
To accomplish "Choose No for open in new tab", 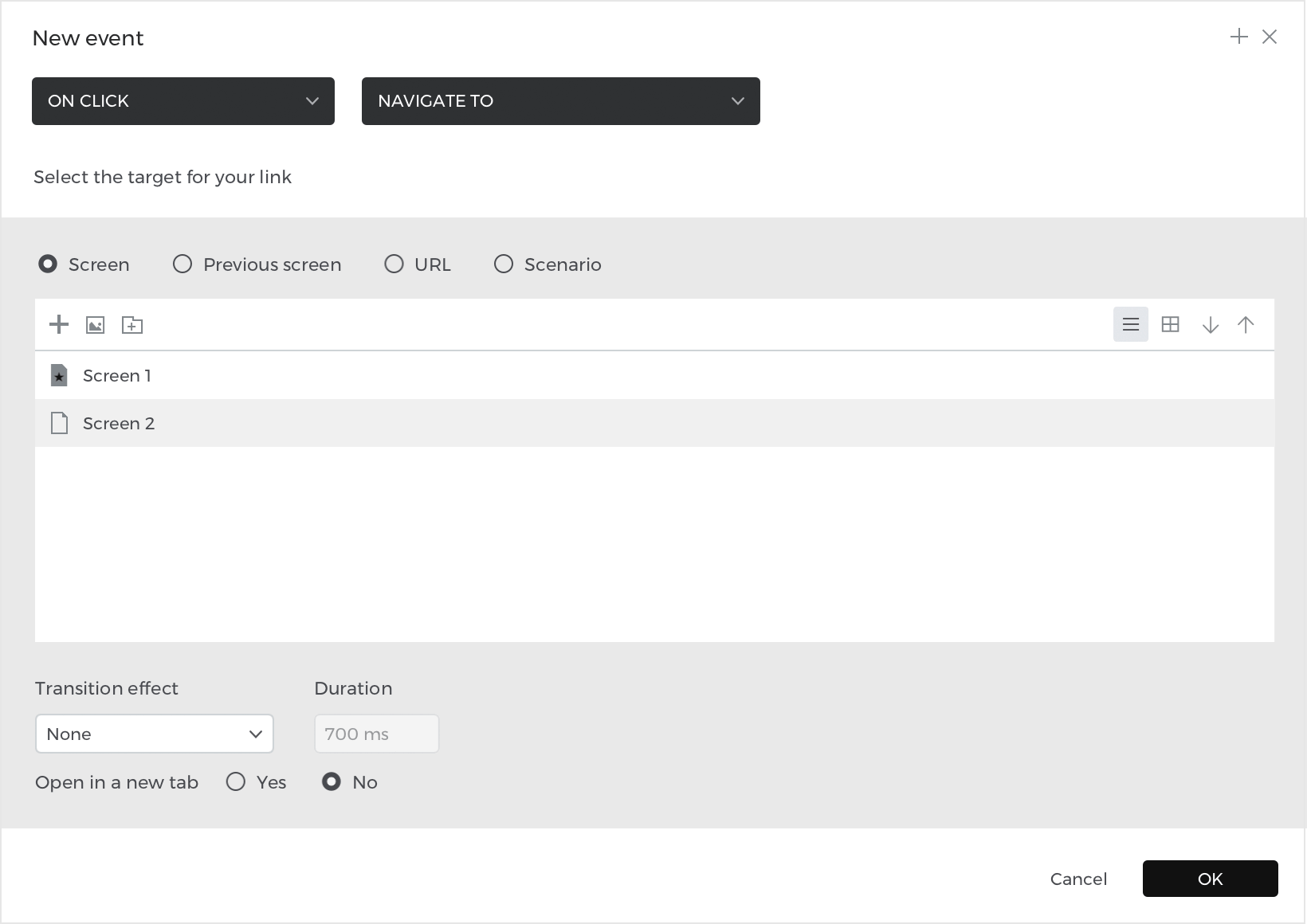I will (x=332, y=781).
